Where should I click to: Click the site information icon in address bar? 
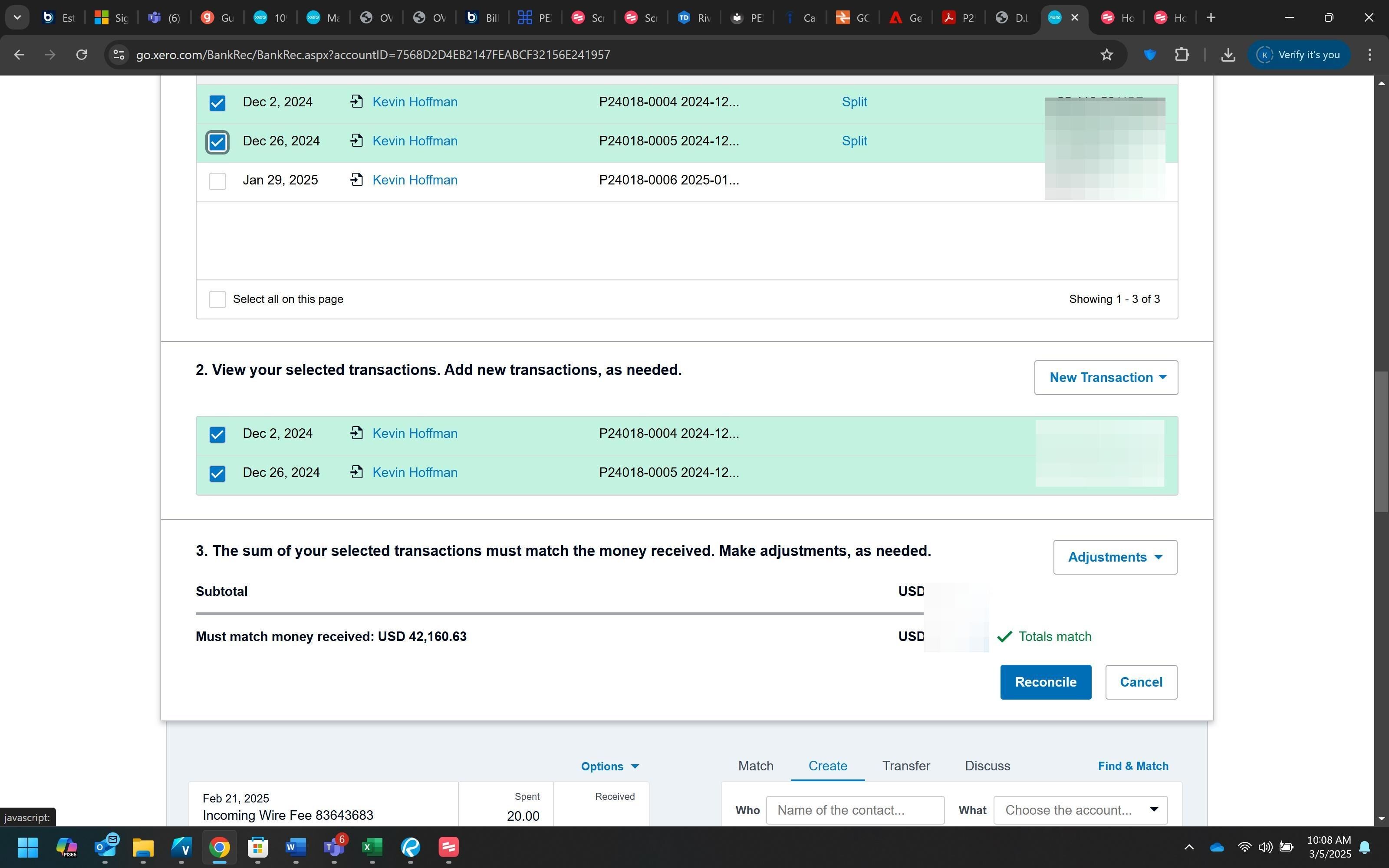pos(118,55)
